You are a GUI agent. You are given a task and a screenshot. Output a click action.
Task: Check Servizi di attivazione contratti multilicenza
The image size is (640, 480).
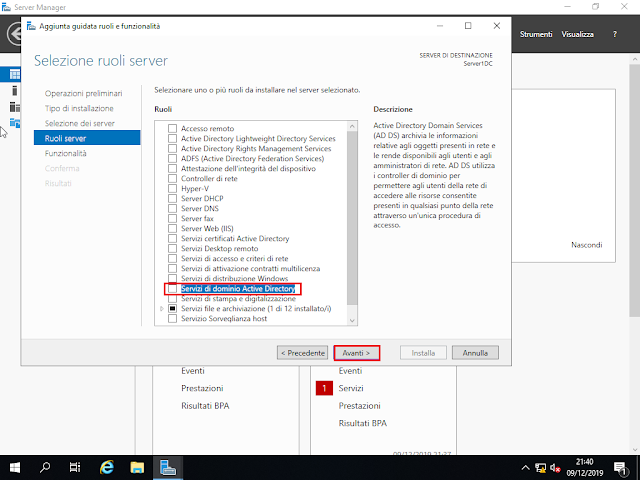click(172, 269)
